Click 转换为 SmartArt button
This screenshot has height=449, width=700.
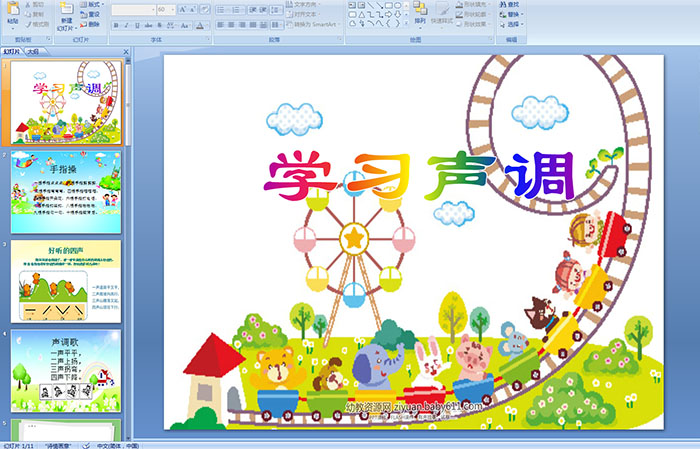tap(313, 25)
